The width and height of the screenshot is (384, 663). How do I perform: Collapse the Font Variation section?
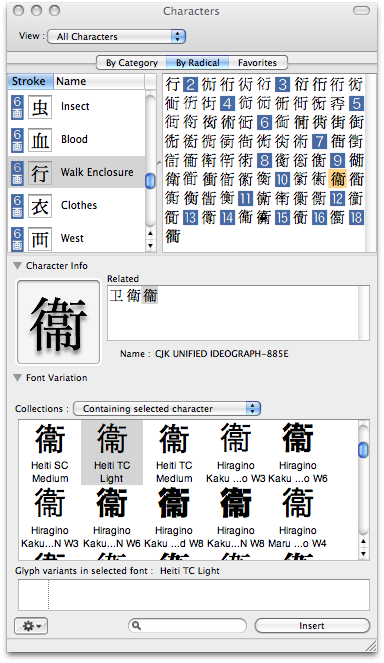(x=17, y=377)
